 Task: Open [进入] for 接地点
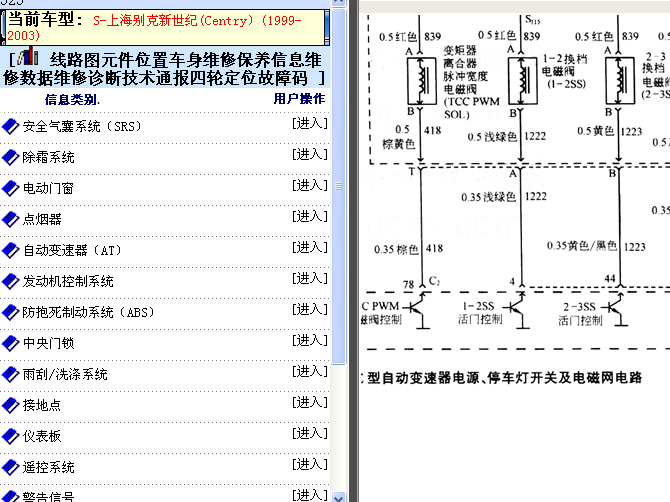click(x=310, y=402)
